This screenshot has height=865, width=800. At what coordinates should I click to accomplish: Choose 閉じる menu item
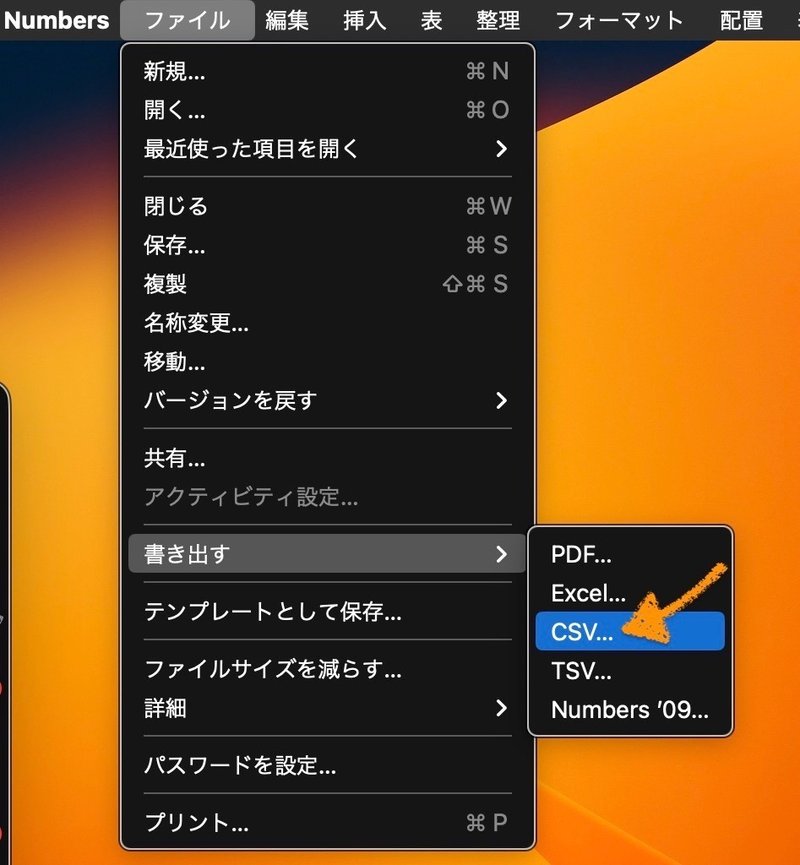327,206
